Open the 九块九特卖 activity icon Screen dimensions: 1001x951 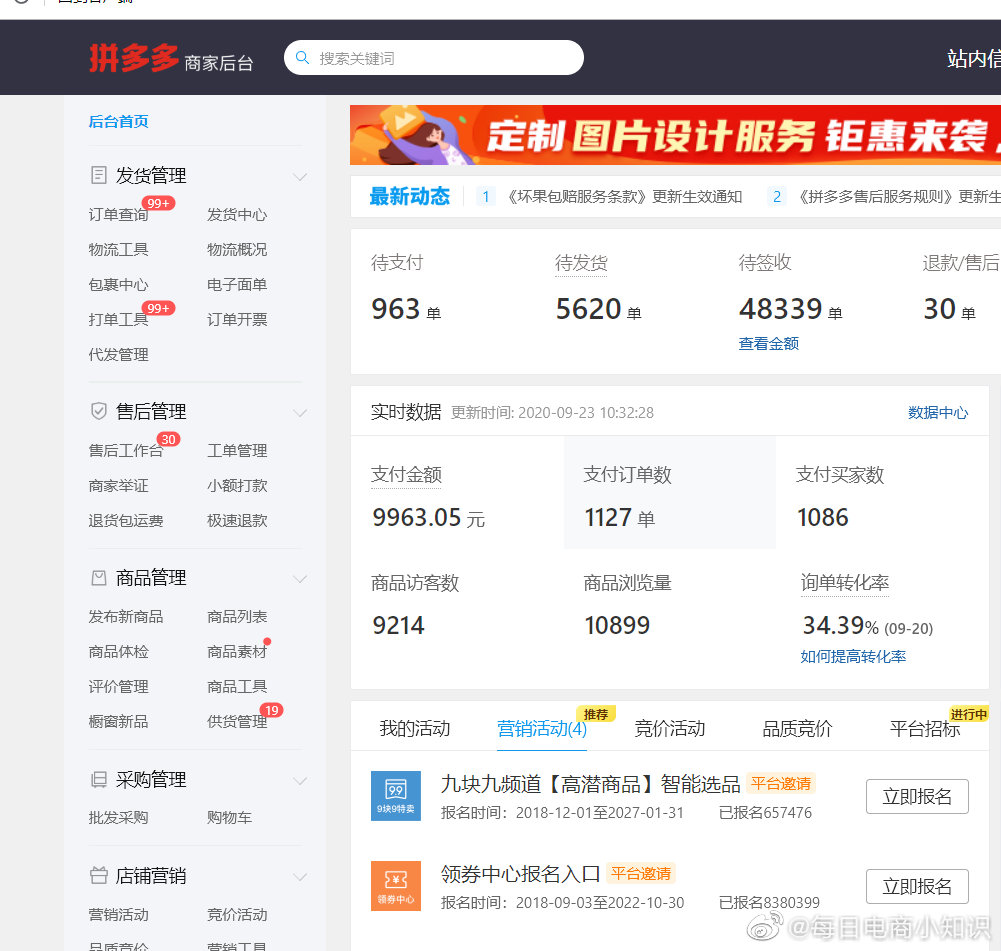point(396,796)
